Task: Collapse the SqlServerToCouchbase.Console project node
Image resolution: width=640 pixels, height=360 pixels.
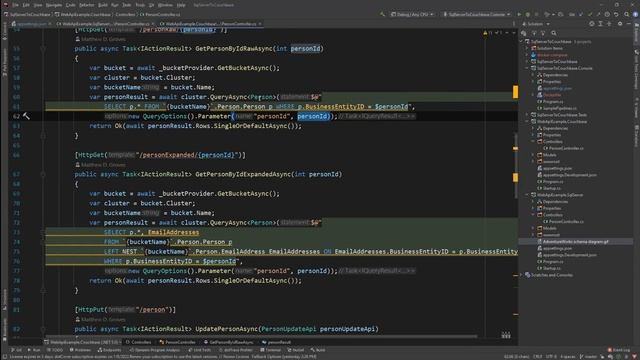Action: (x=527, y=68)
